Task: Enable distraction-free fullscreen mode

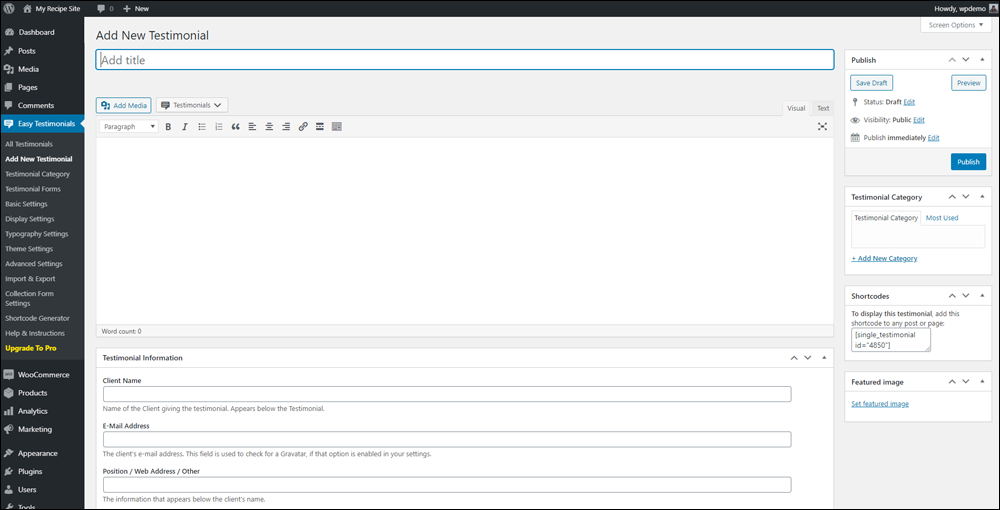Action: coord(823,127)
